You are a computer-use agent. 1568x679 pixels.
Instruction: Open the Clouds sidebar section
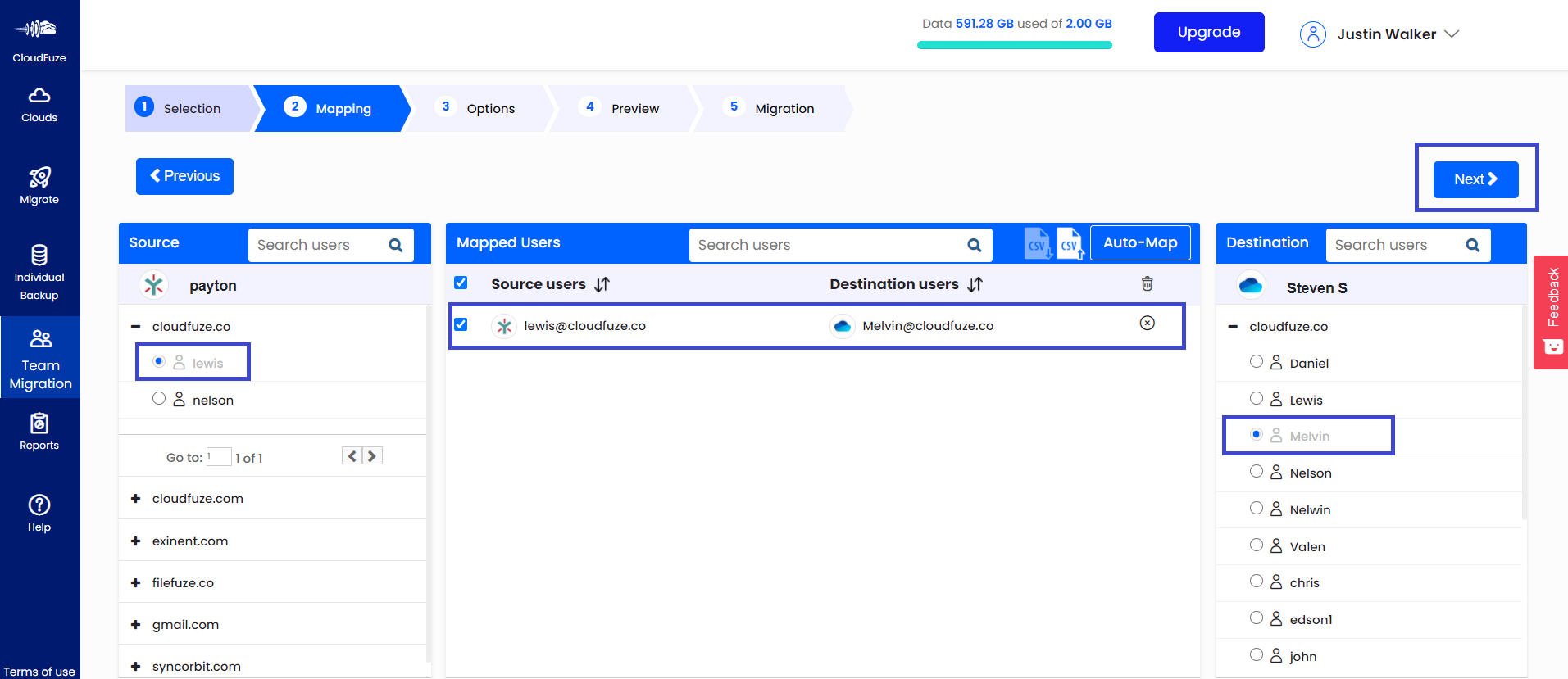pos(39,105)
